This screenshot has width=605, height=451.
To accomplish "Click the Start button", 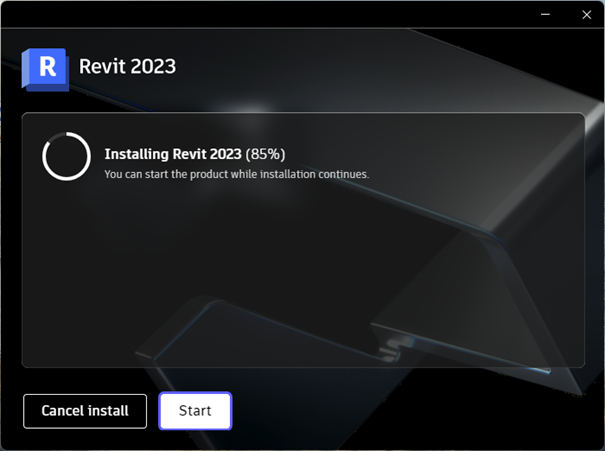I will [x=195, y=411].
